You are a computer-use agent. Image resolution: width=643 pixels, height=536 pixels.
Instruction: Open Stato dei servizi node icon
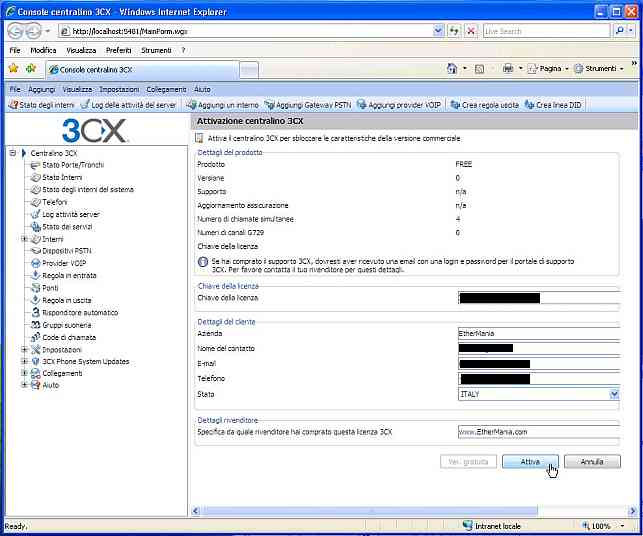click(x=36, y=226)
